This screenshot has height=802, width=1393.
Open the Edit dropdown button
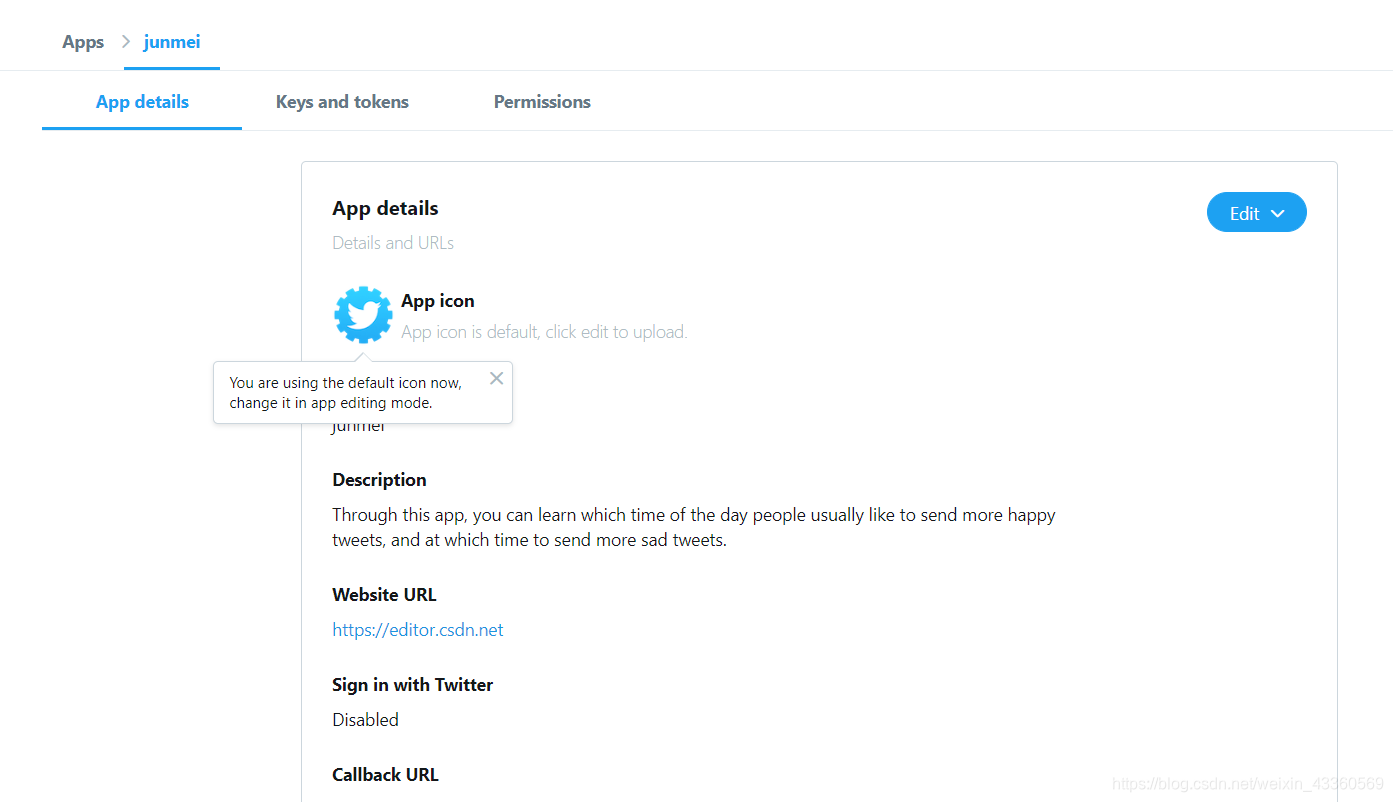click(1256, 212)
